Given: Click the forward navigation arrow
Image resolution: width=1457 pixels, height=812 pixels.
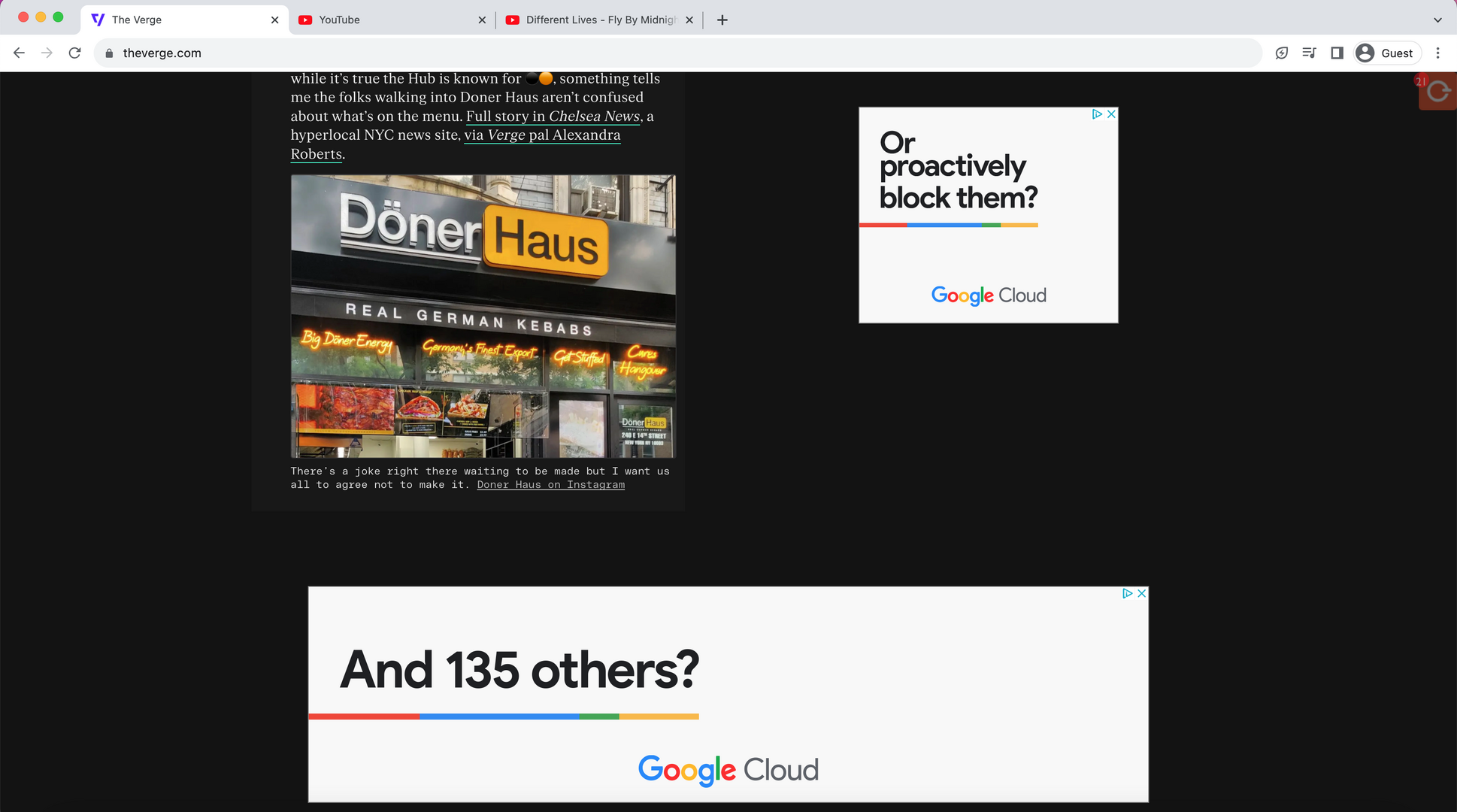Looking at the screenshot, I should pos(47,53).
